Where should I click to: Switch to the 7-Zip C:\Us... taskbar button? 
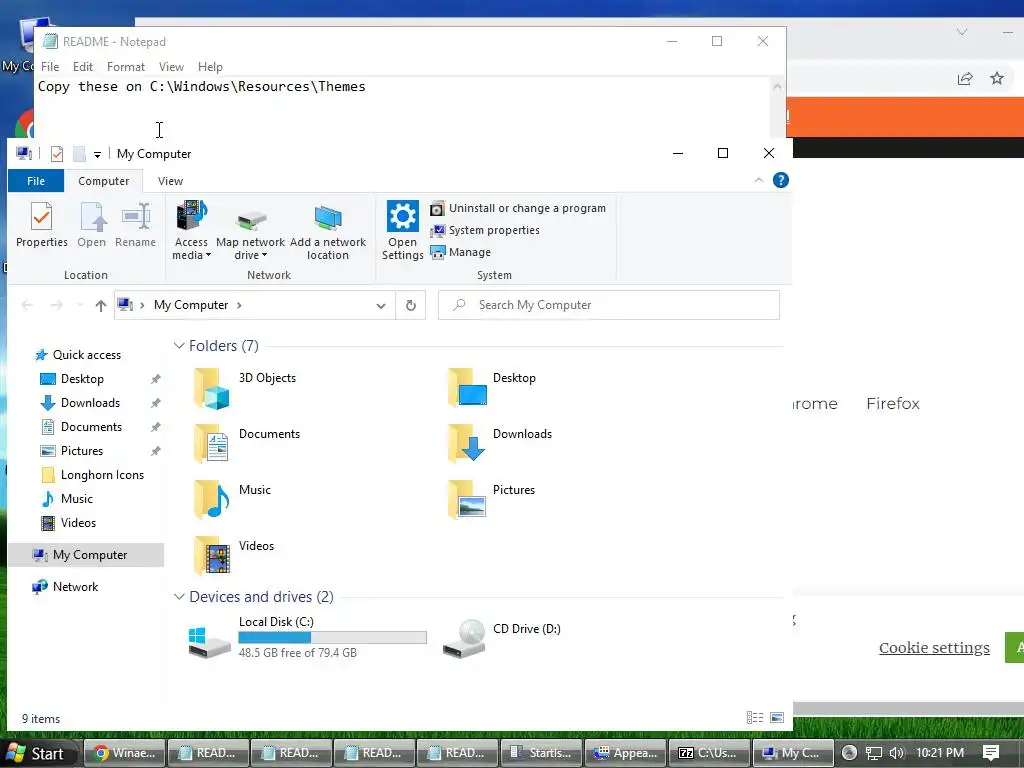[708, 753]
